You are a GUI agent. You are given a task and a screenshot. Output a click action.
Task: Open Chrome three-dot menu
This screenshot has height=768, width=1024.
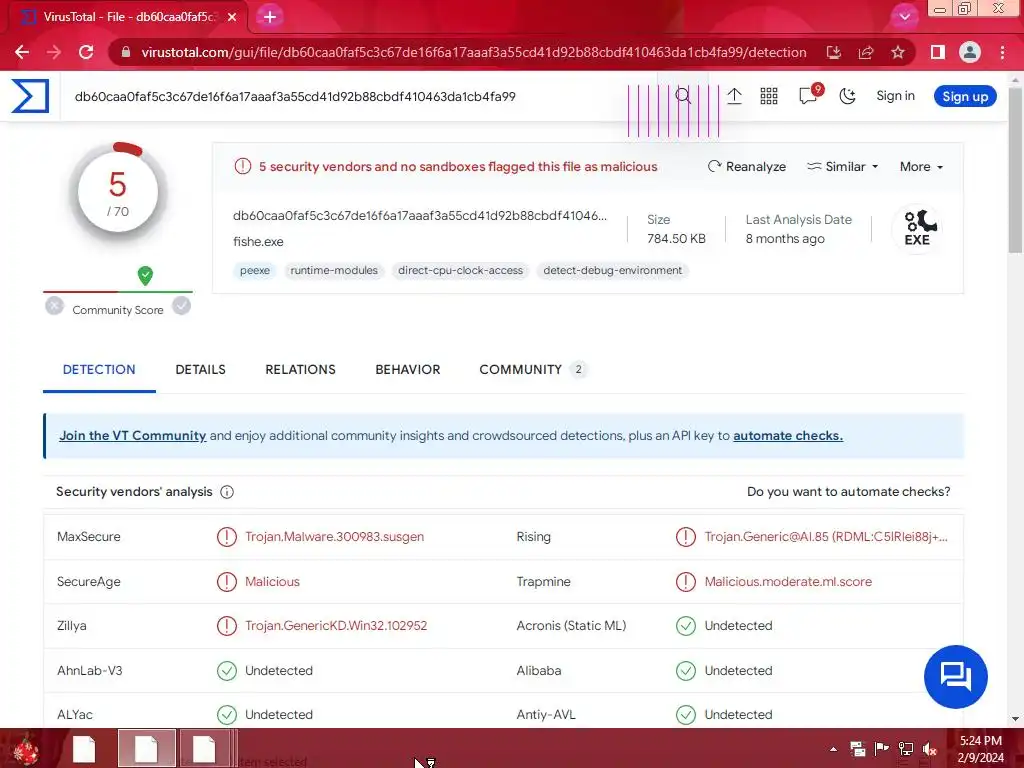pyautogui.click(x=1002, y=52)
